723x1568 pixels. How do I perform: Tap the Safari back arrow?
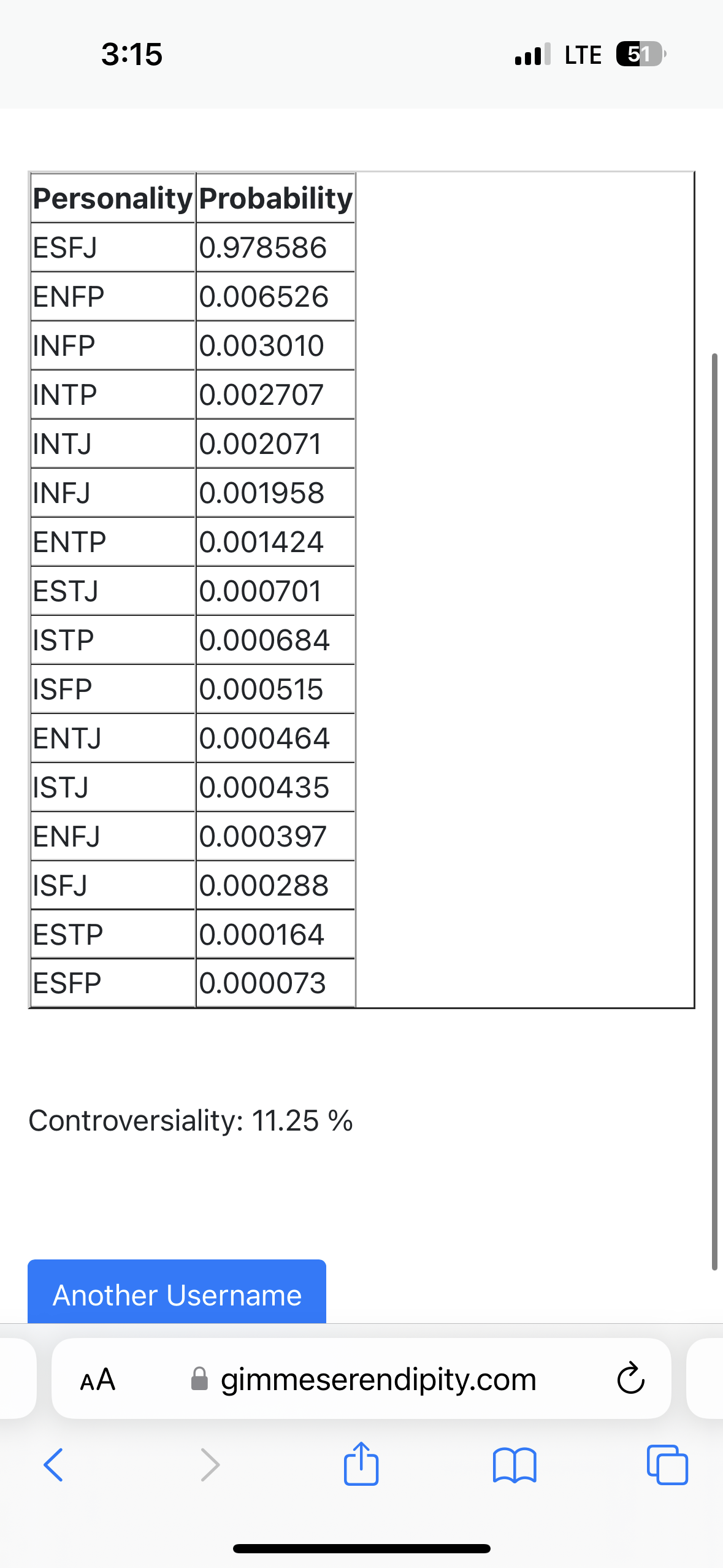(x=53, y=1465)
